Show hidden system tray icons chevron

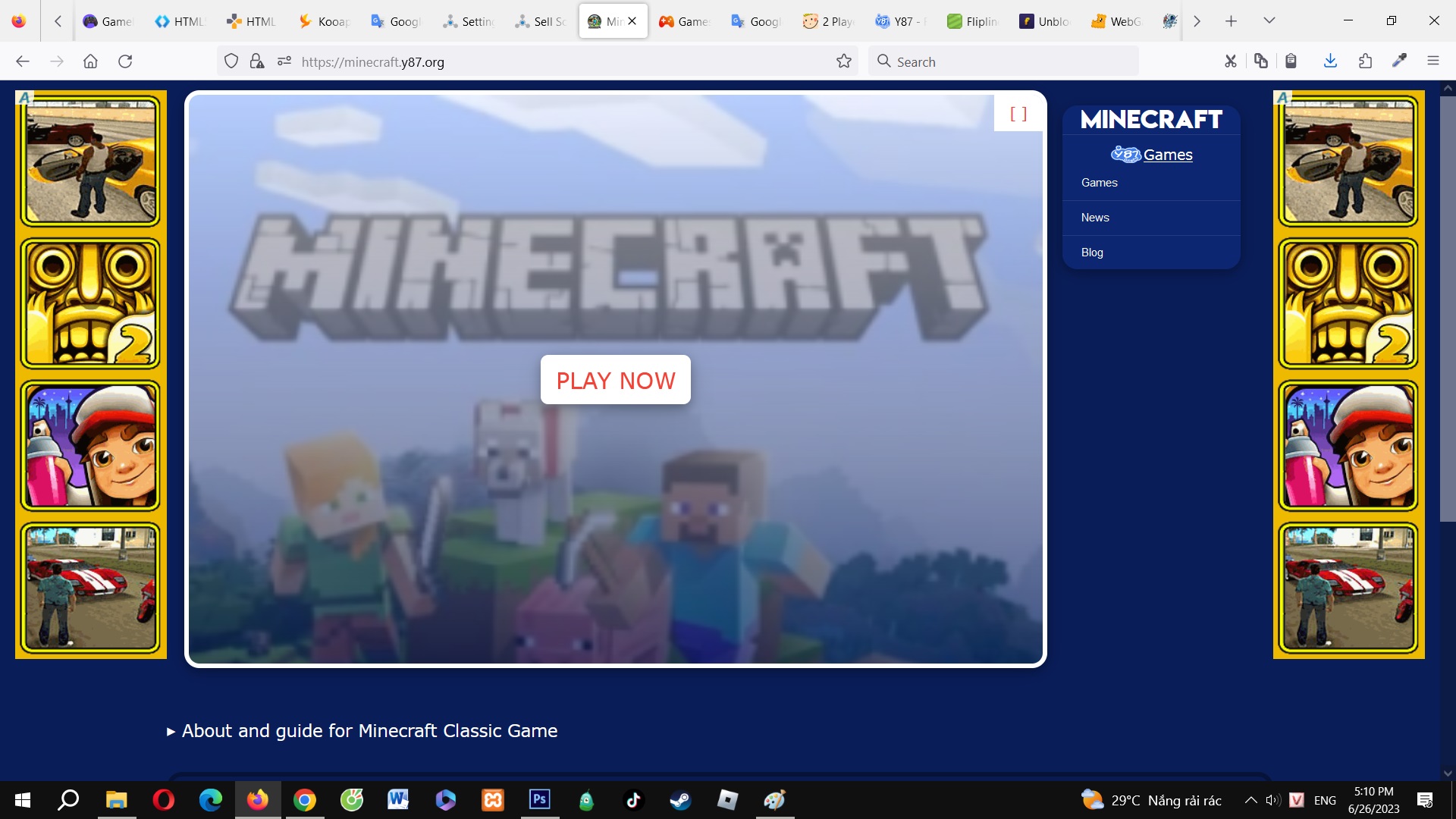coord(1250,800)
